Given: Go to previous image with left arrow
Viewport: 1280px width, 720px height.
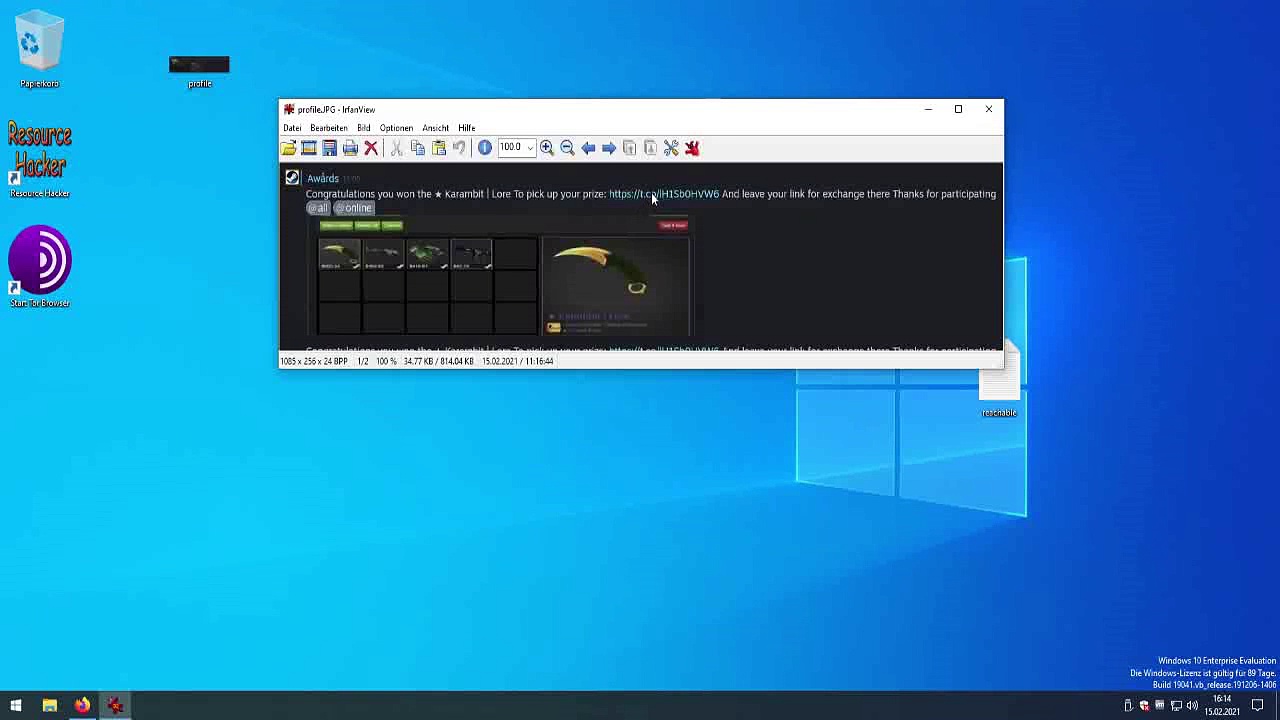Looking at the screenshot, I should pos(588,148).
